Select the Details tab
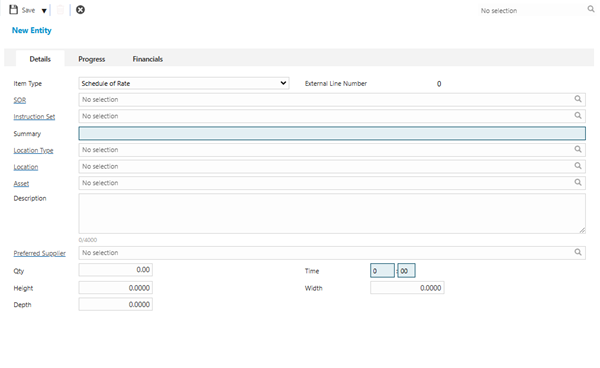 point(40,59)
